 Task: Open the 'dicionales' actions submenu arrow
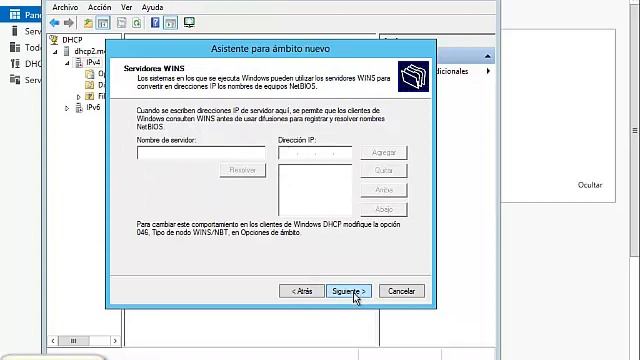click(488, 71)
